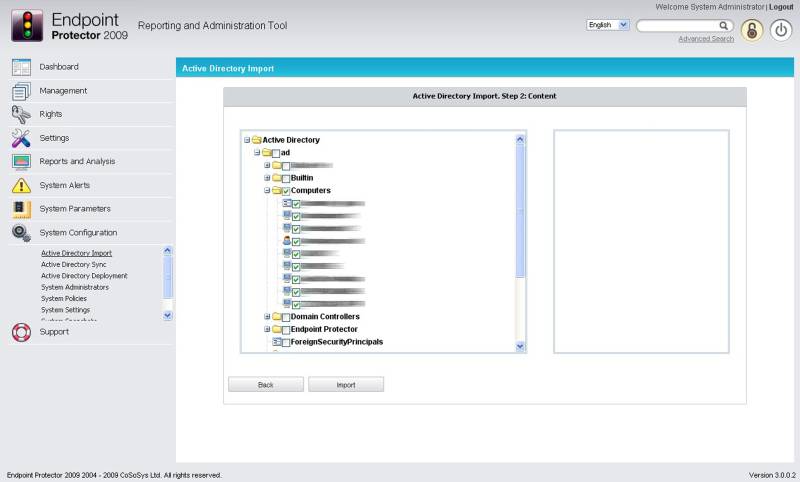Click the ForeignSecurityPrincipals container icon

[x=277, y=342]
